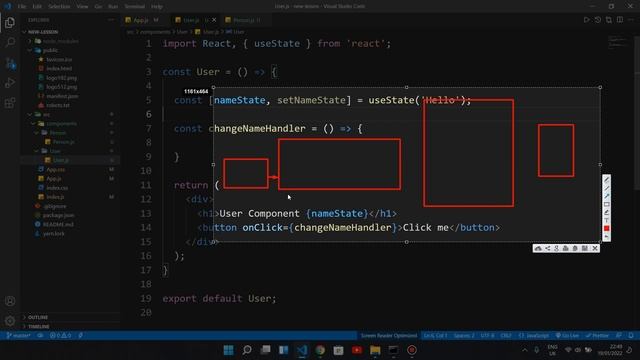Open the Help menu
The width and height of the screenshot is (640, 360).
(x=157, y=7)
